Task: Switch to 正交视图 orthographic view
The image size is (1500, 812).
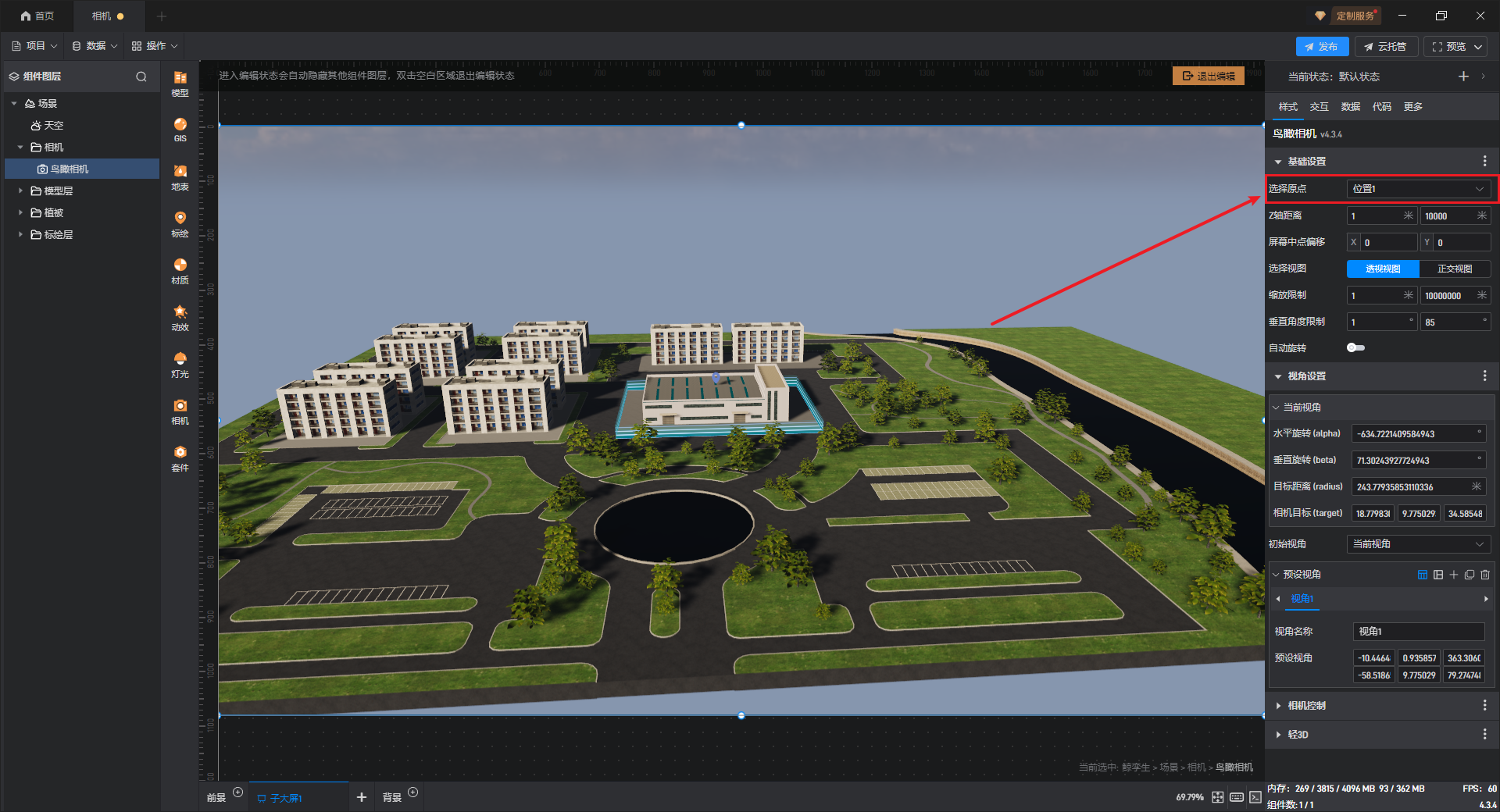Action: (x=1455, y=269)
